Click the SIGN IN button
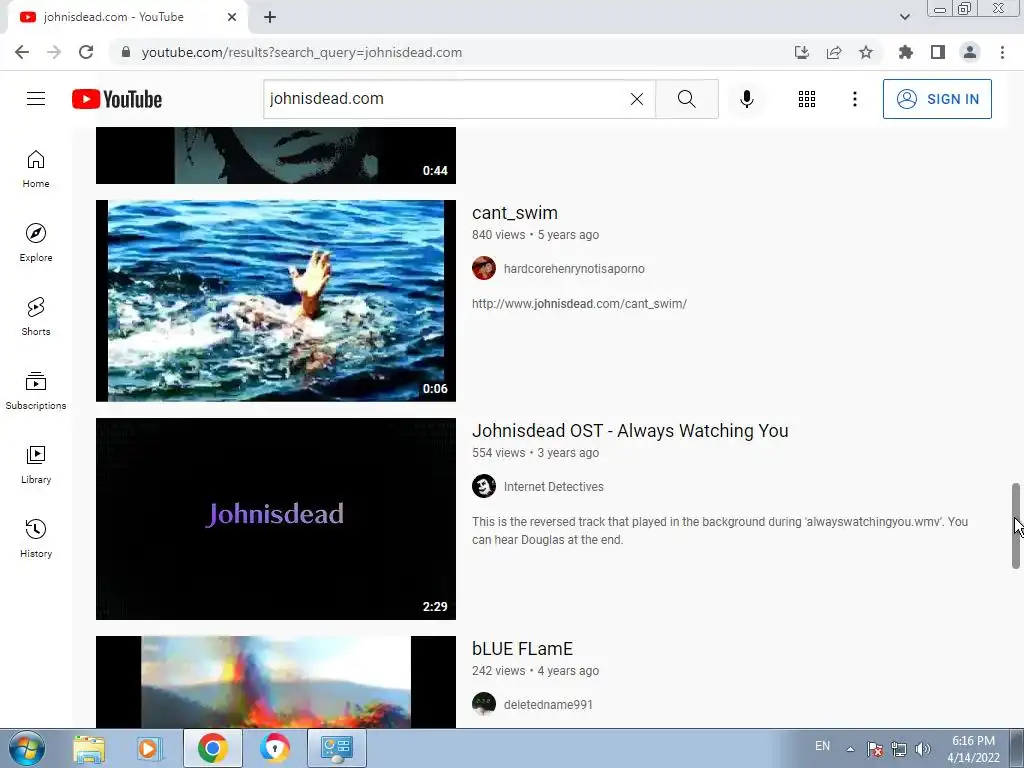This screenshot has height=768, width=1024. click(x=936, y=99)
